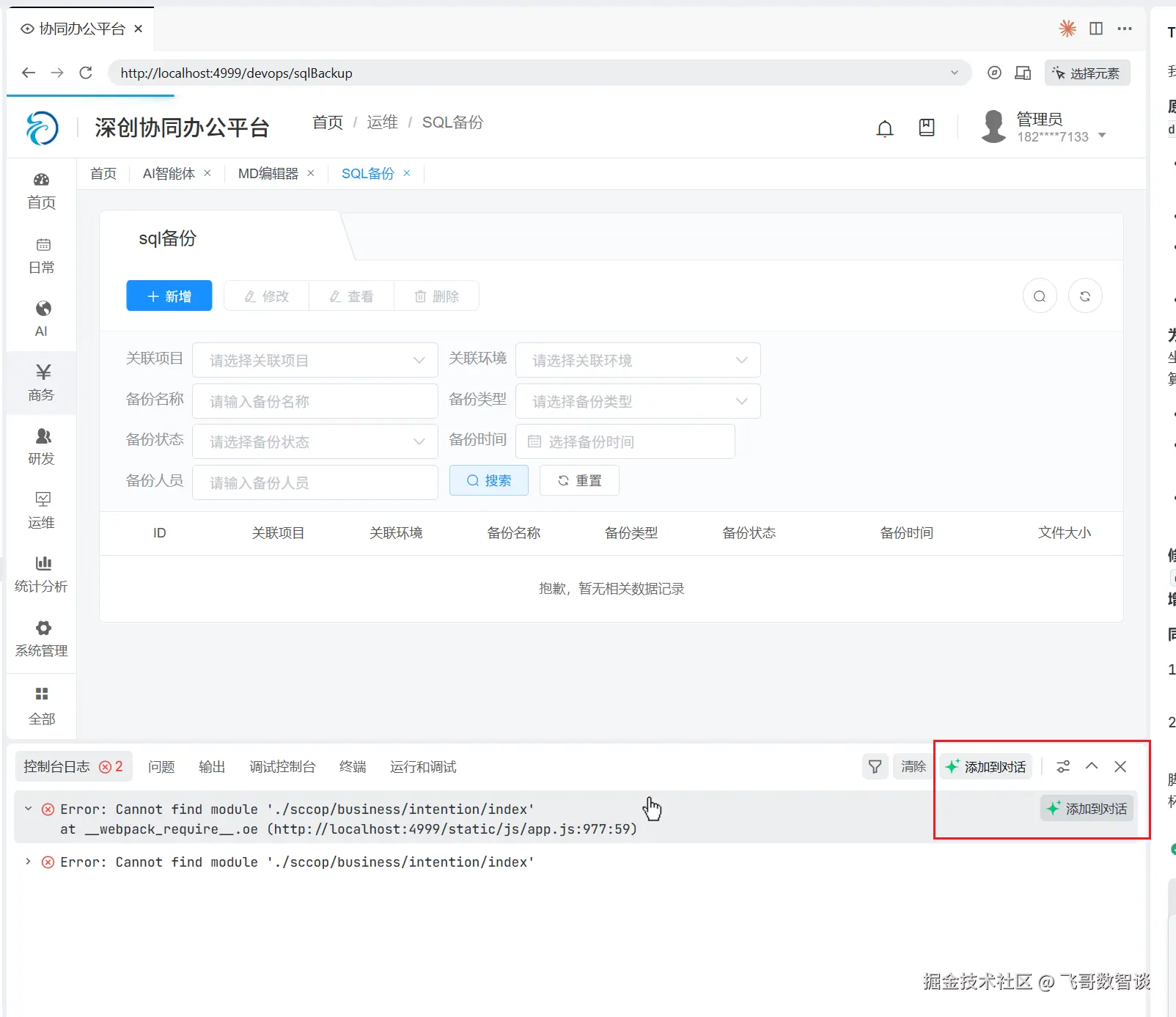
Task: Collapse the first error log entry
Action: coord(28,809)
